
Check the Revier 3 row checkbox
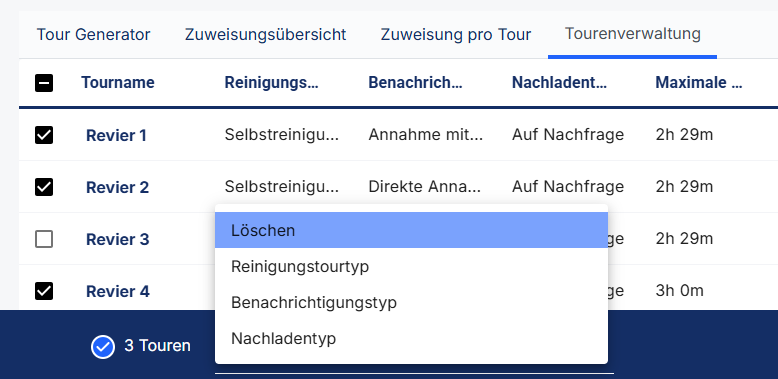[x=44, y=240]
